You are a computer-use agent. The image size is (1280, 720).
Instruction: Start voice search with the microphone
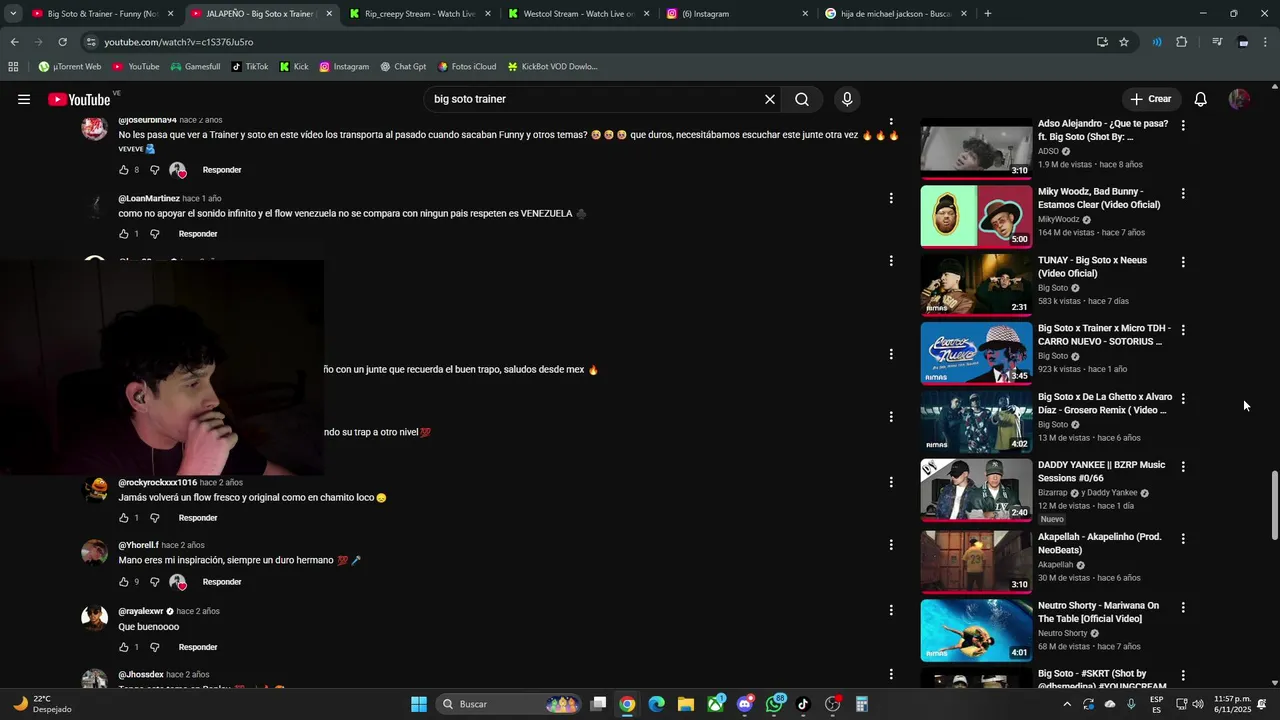point(847,99)
